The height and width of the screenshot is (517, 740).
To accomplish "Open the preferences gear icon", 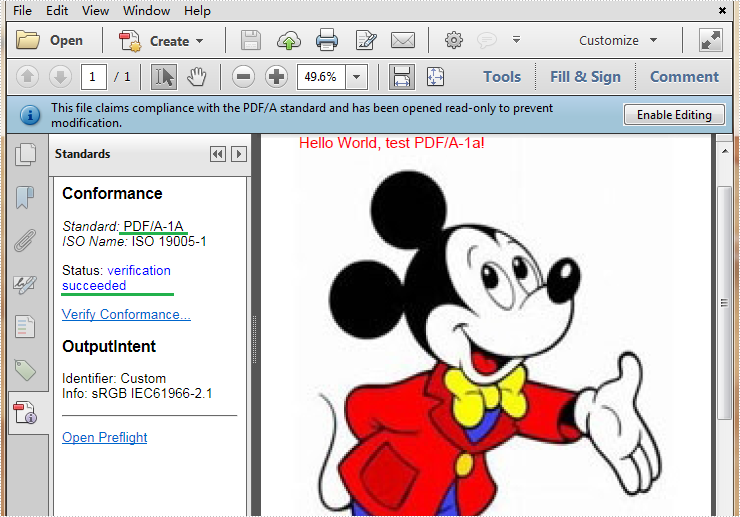I will [x=454, y=40].
